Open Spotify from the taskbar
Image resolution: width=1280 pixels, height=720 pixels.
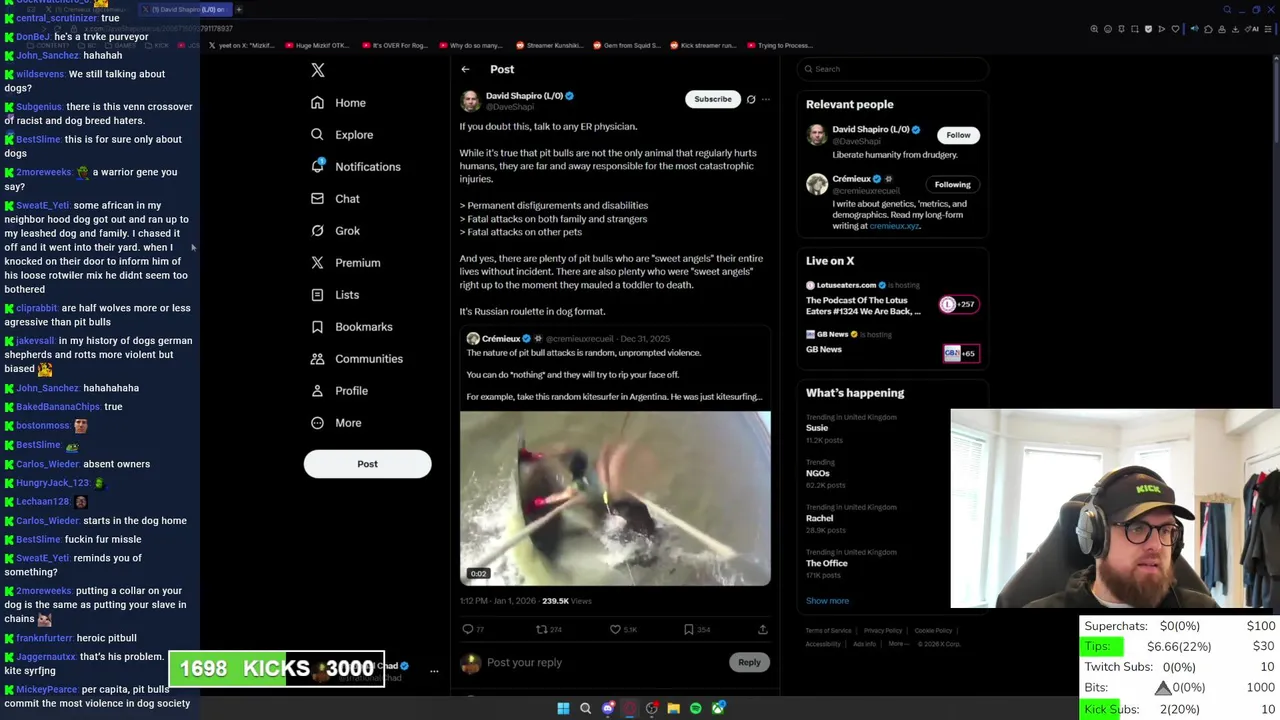tap(695, 709)
